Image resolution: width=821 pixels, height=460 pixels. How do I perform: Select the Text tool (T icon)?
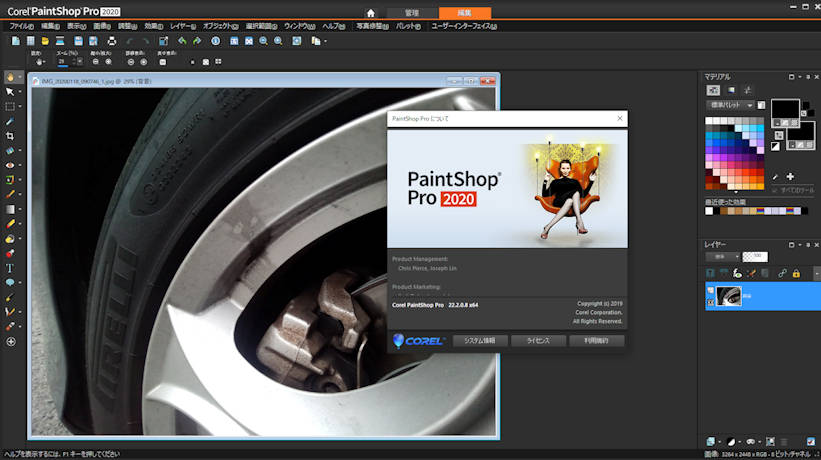tap(10, 268)
